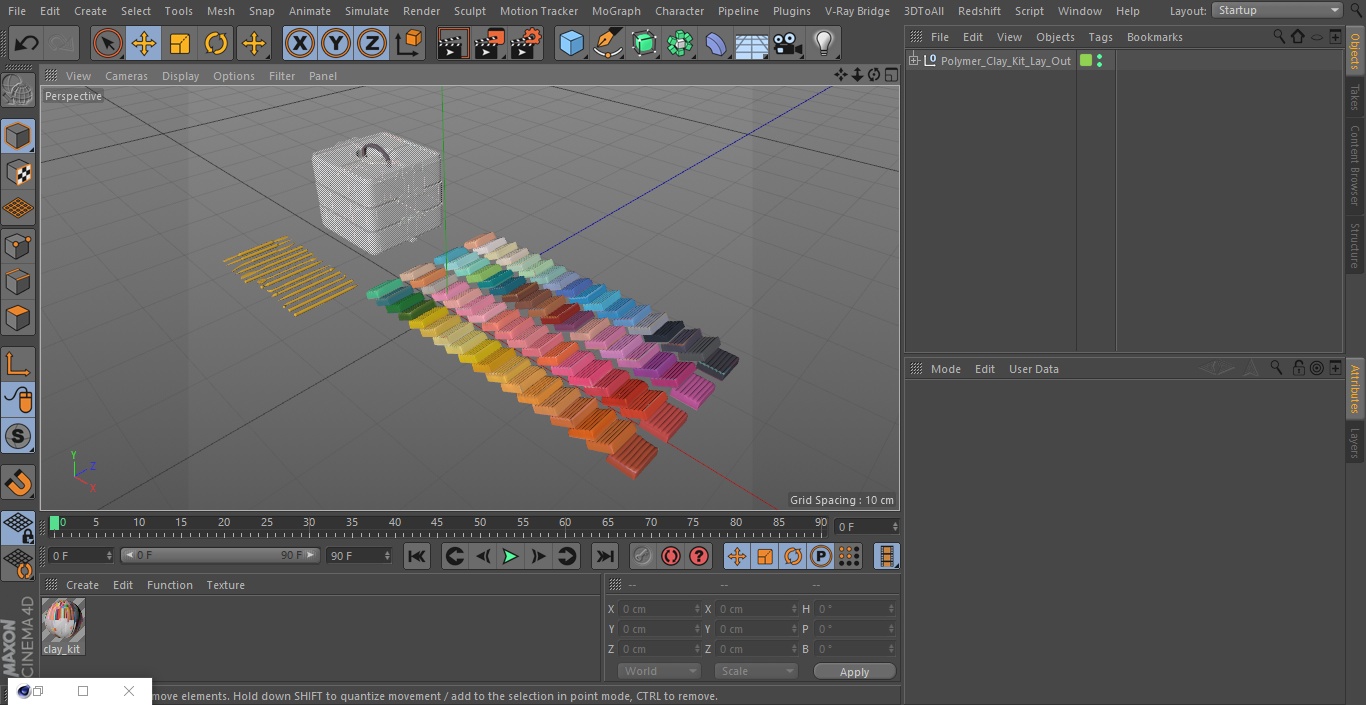Toggle Position keyframe recording
The height and width of the screenshot is (705, 1366).
737,556
